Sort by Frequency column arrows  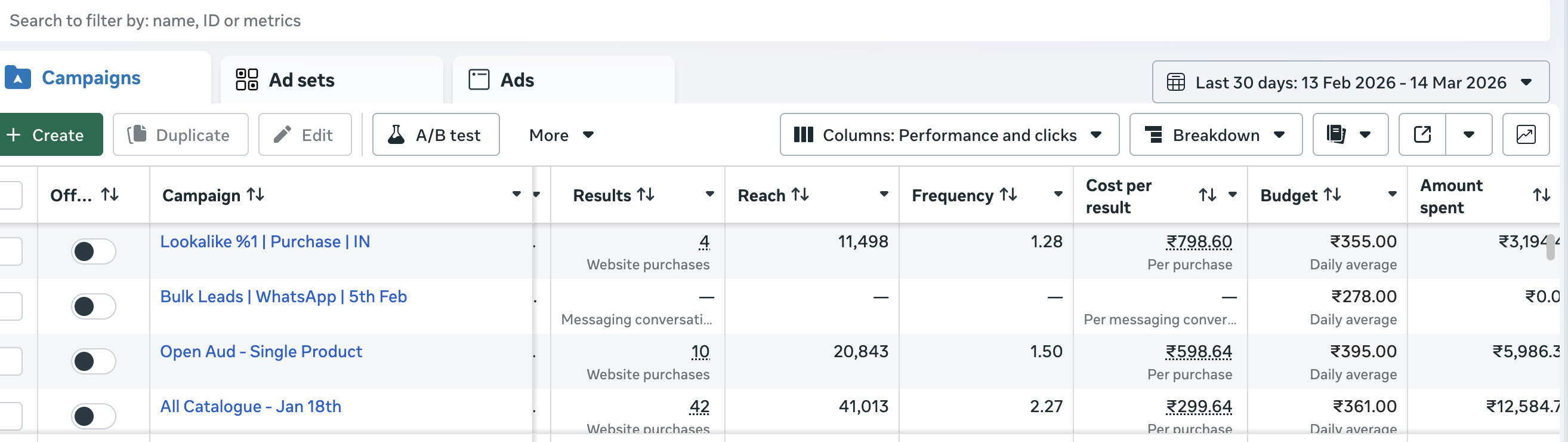(1008, 195)
